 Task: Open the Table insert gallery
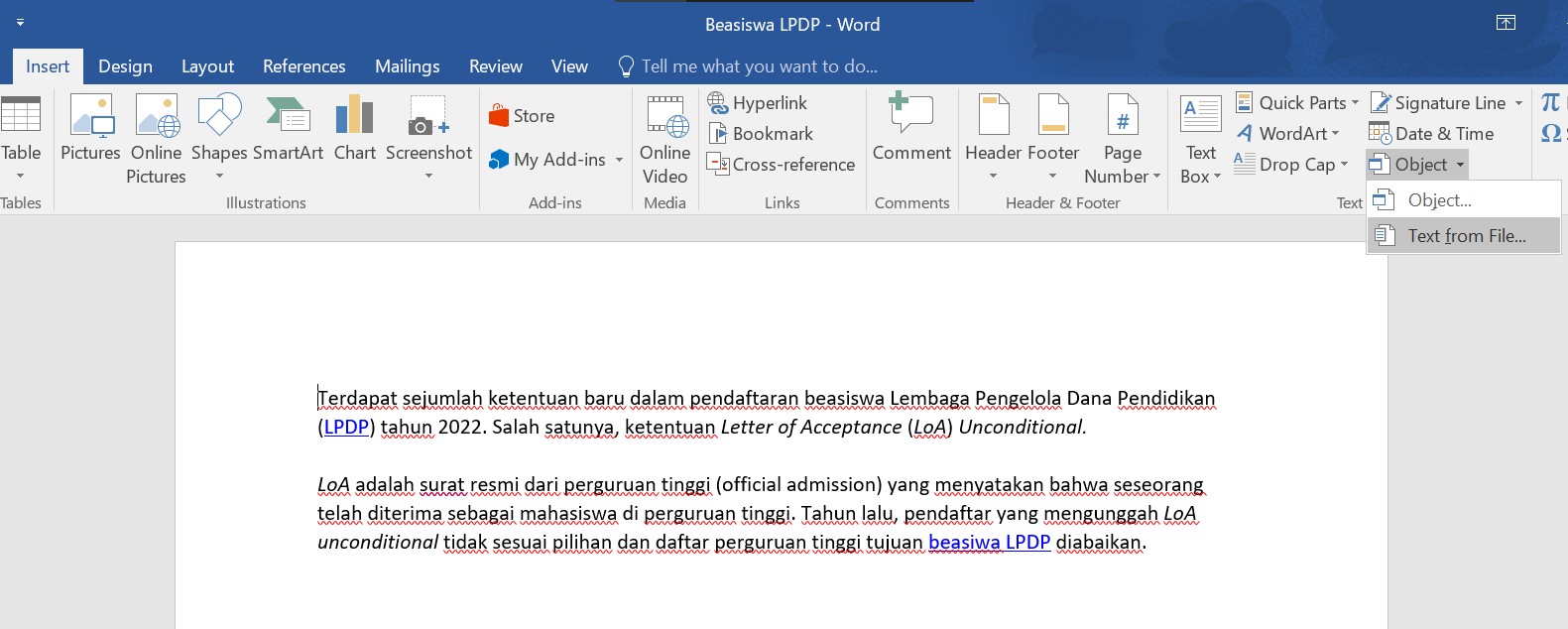(21, 139)
